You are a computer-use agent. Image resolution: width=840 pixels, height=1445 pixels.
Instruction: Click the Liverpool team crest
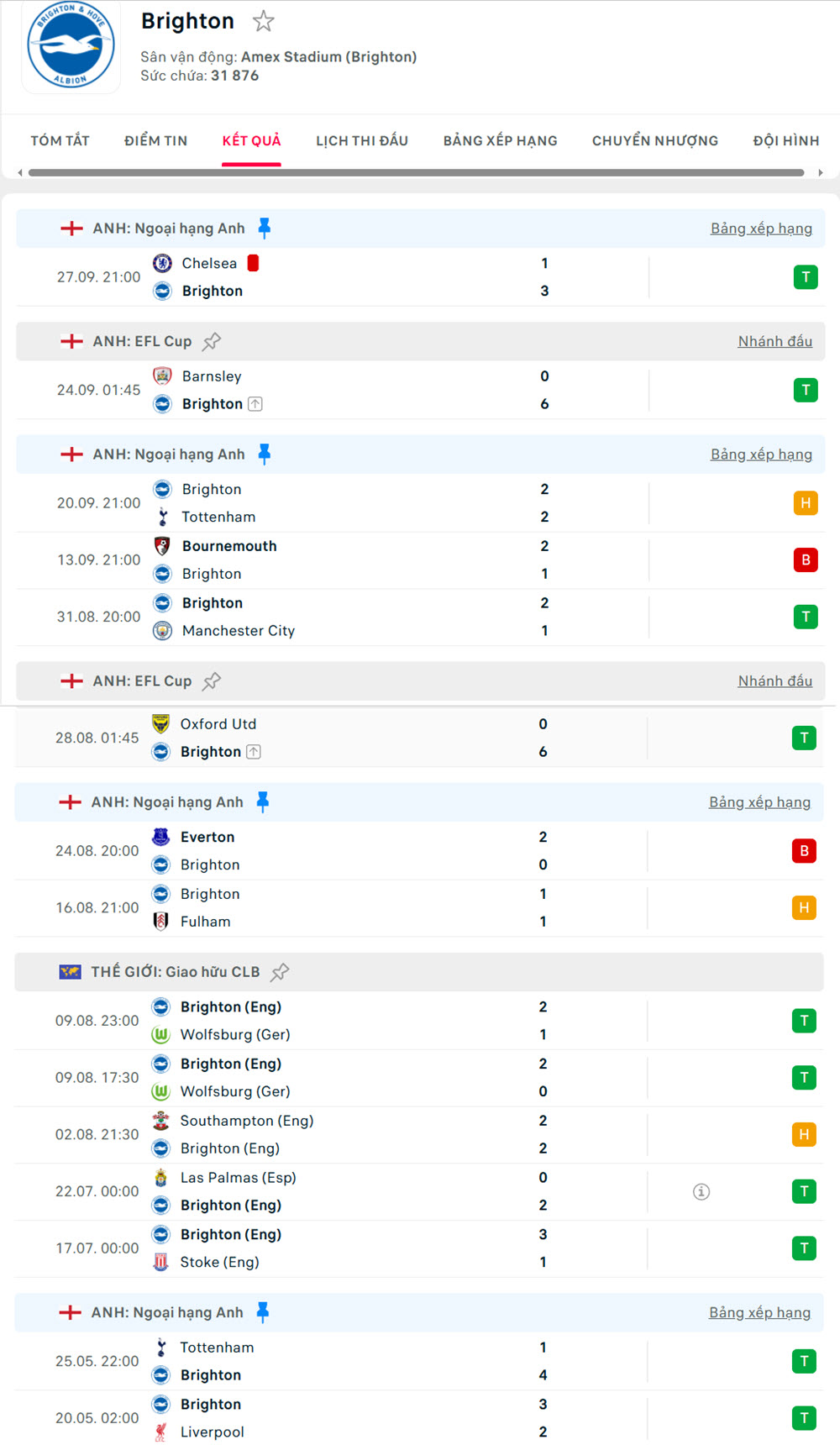[x=160, y=1432]
